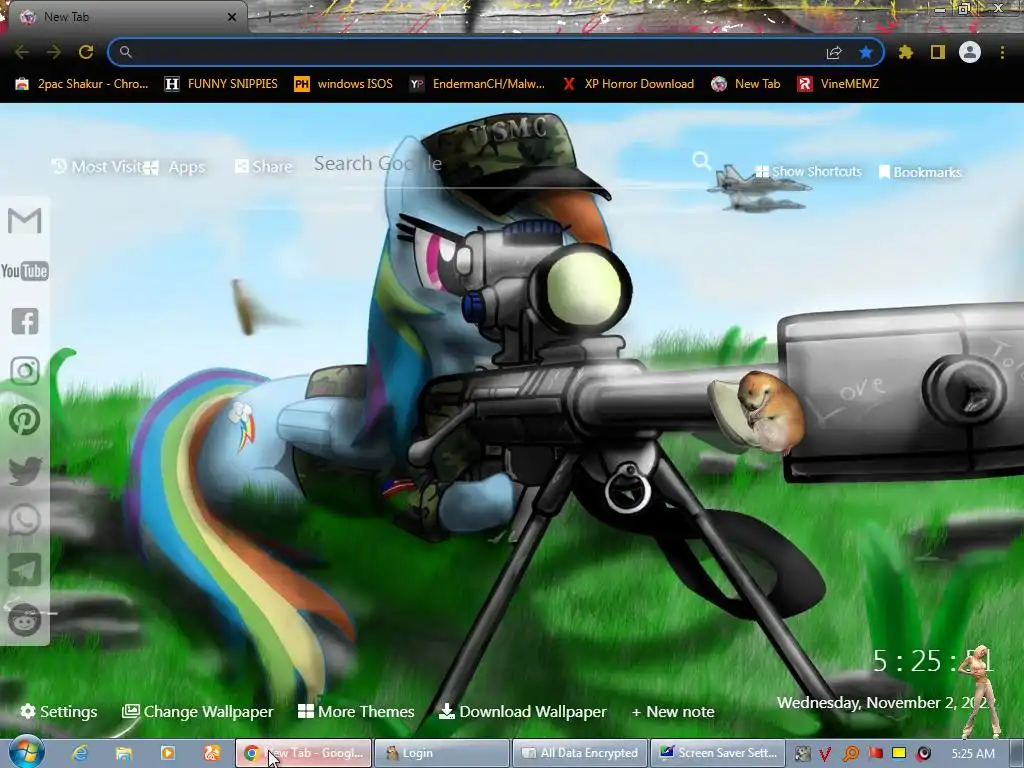This screenshot has height=768, width=1024.
Task: Open windows ISOS bookmark
Action: [x=344, y=84]
